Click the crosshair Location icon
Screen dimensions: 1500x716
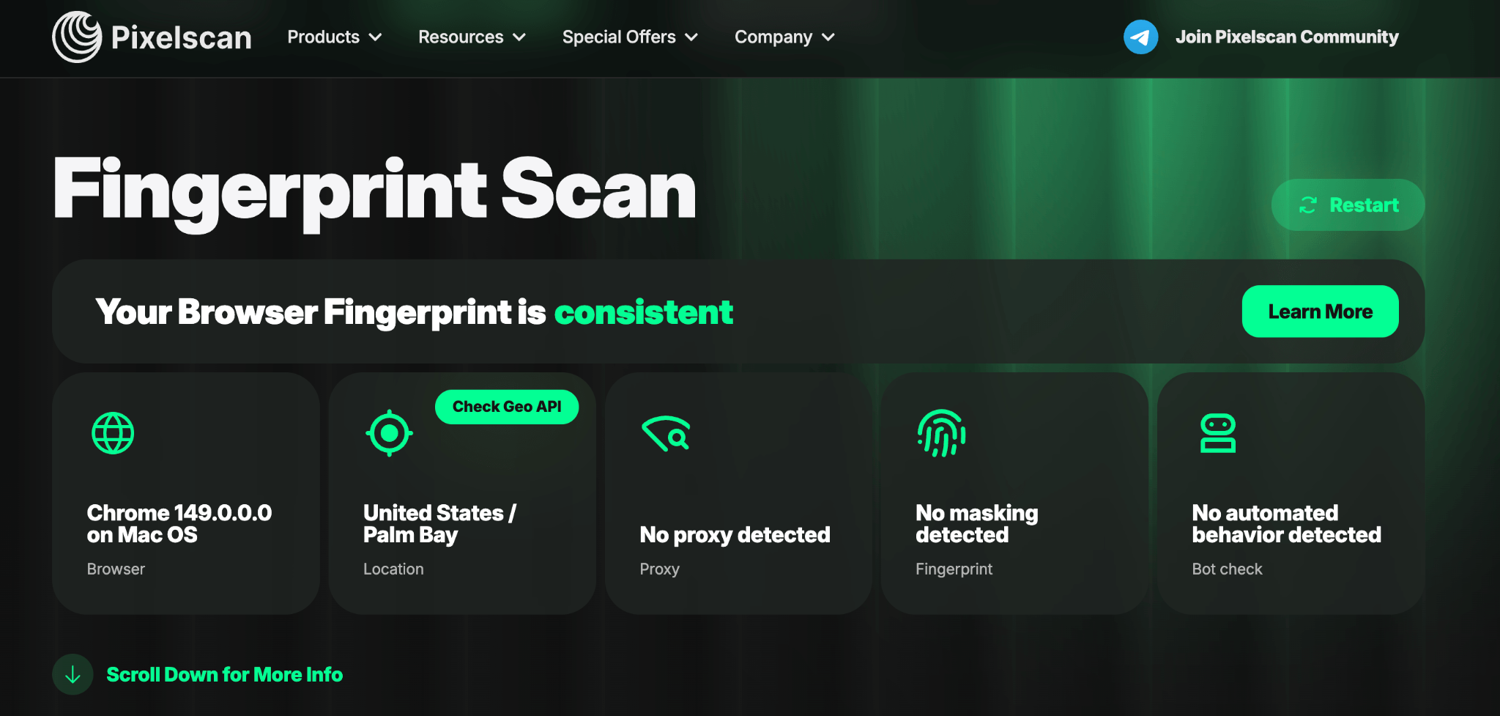[x=389, y=433]
